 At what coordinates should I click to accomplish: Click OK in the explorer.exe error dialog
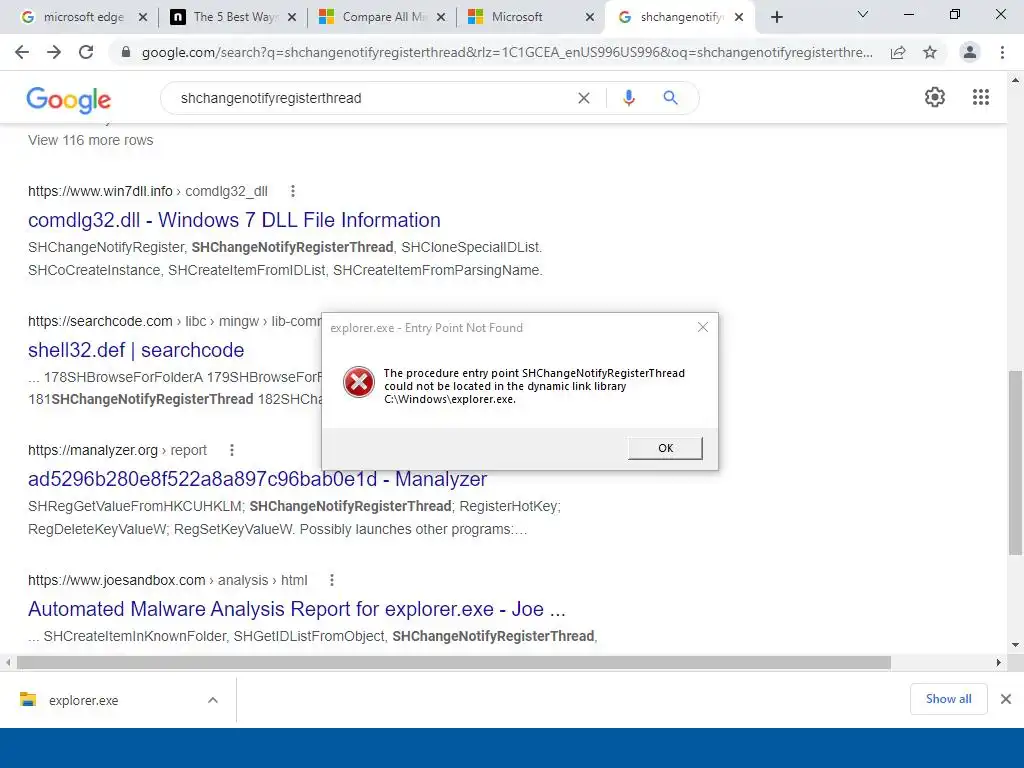coord(665,448)
